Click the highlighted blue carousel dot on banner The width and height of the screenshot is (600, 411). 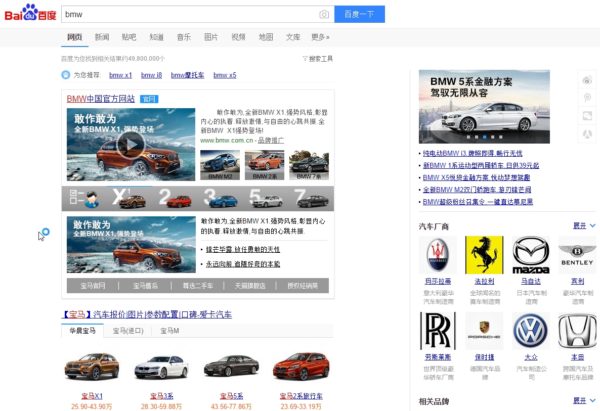484,137
